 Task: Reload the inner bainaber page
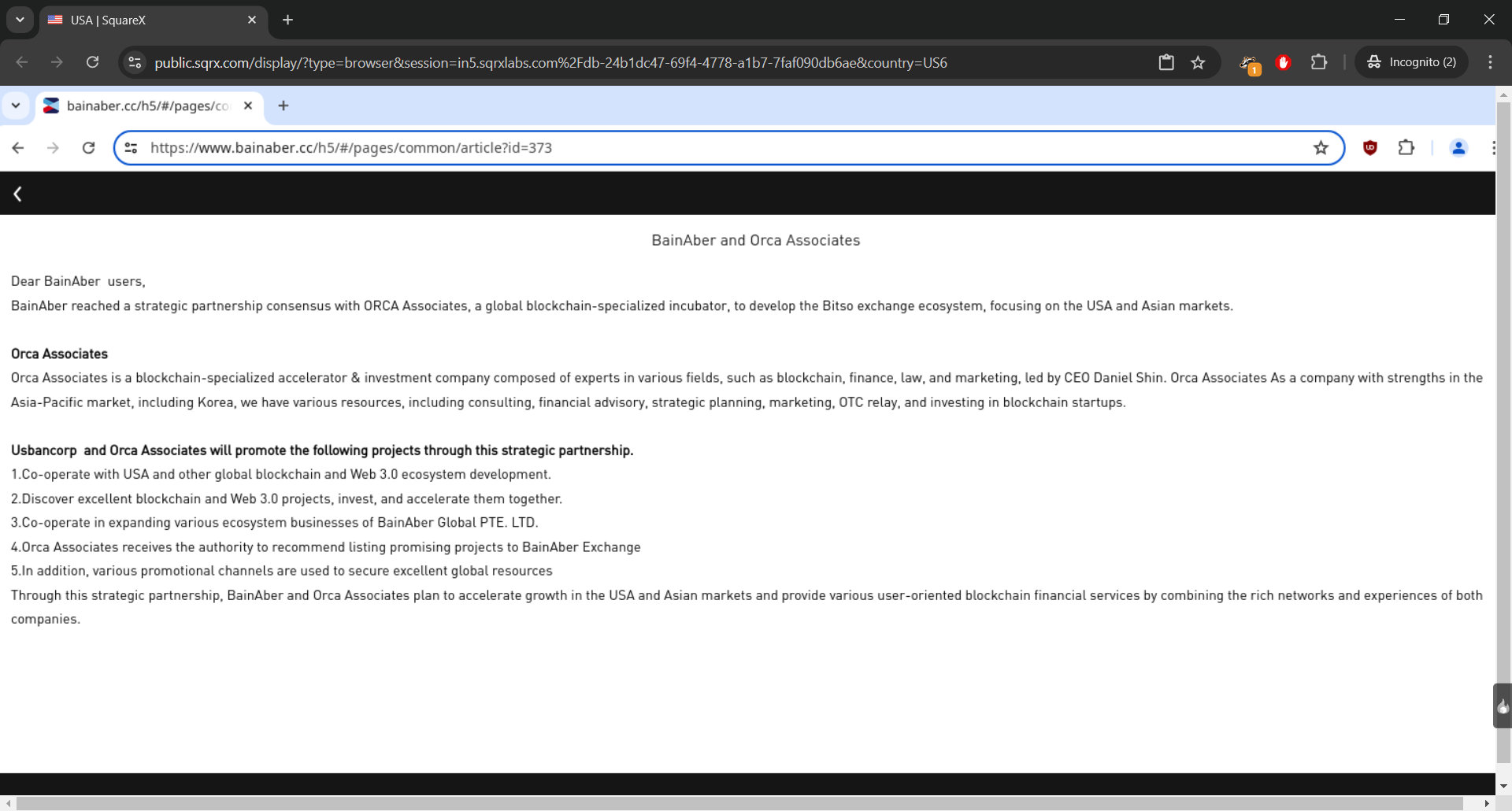click(88, 148)
